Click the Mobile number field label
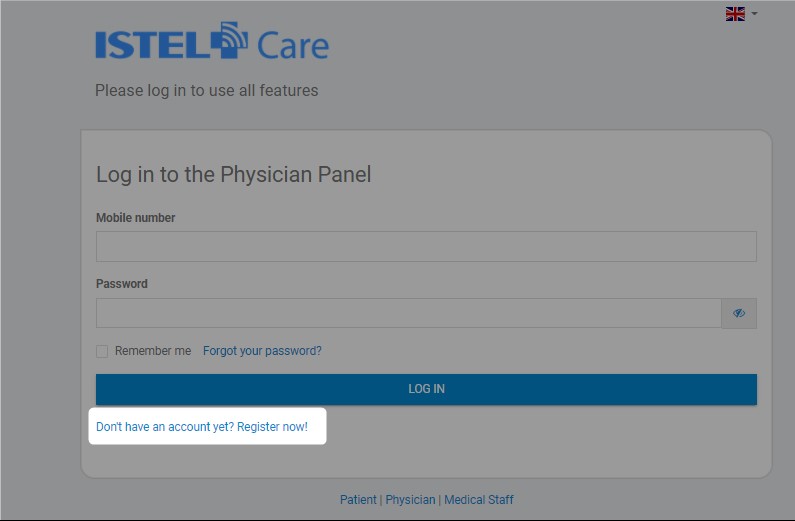Viewport: 795px width, 521px height. tap(135, 218)
